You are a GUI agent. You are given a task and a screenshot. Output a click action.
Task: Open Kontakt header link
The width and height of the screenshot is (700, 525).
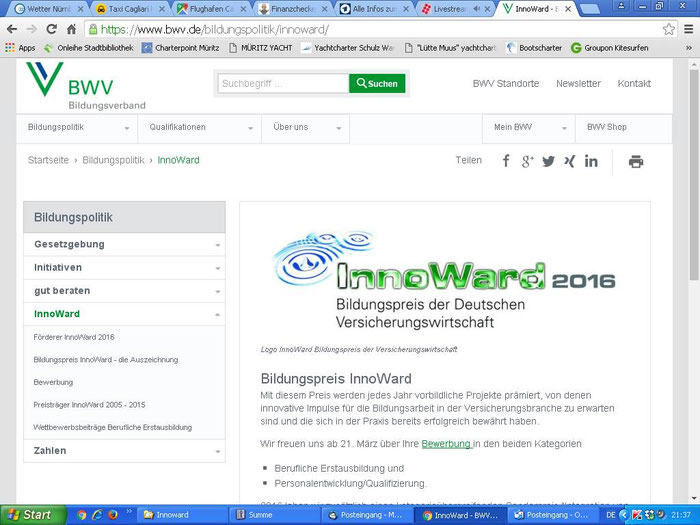(634, 83)
